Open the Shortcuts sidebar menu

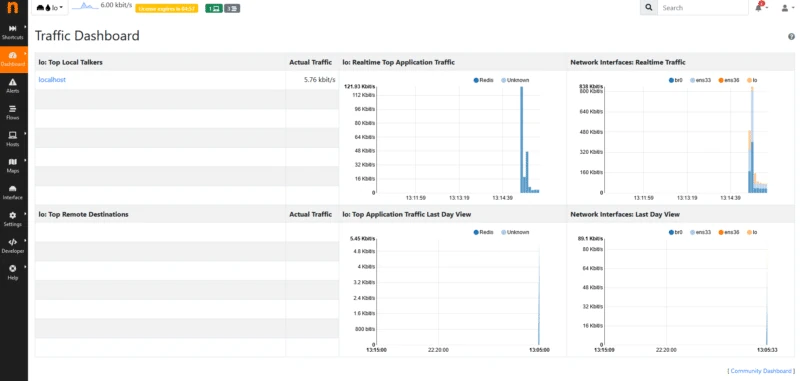click(13, 32)
